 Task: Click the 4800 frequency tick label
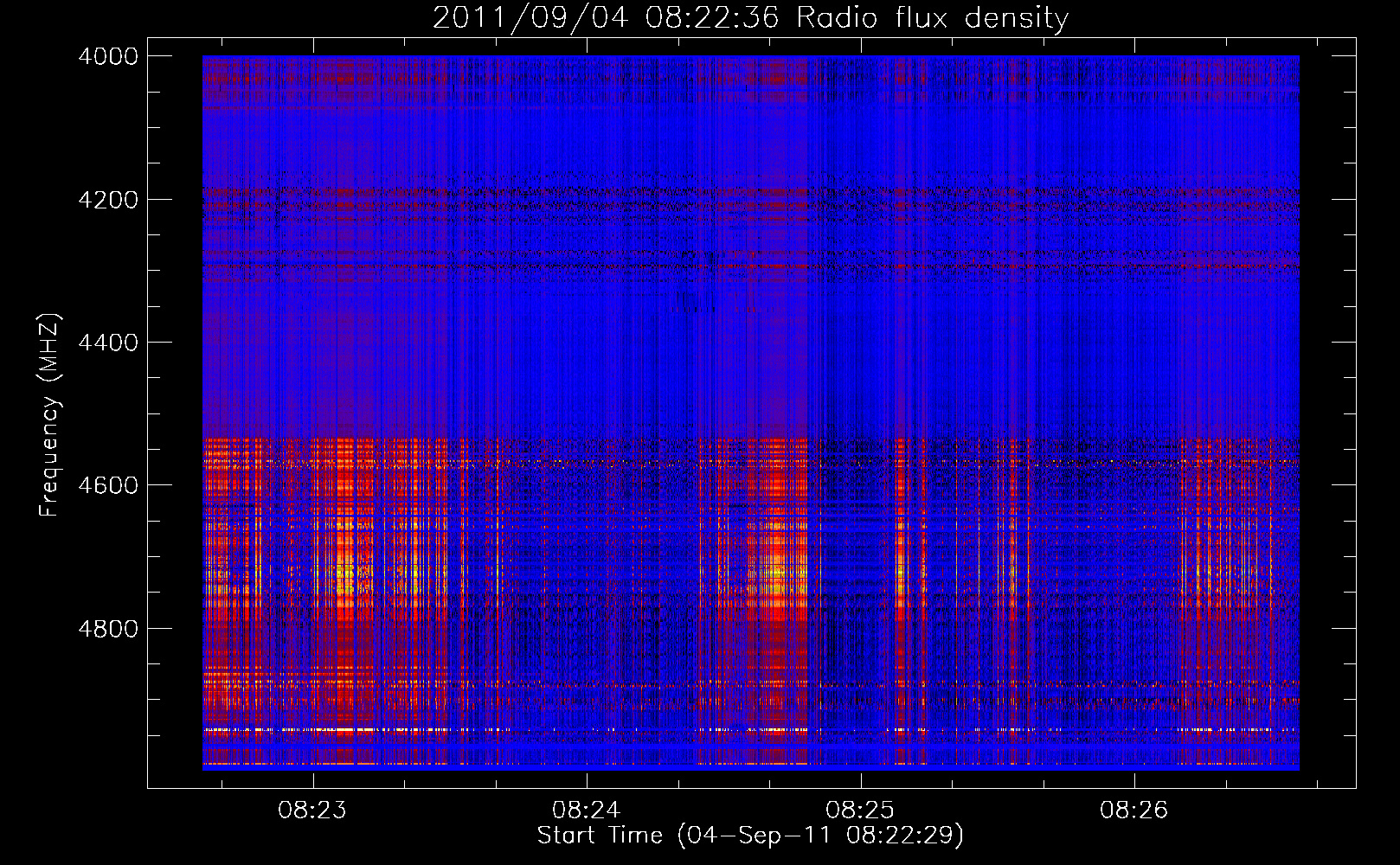tap(107, 628)
